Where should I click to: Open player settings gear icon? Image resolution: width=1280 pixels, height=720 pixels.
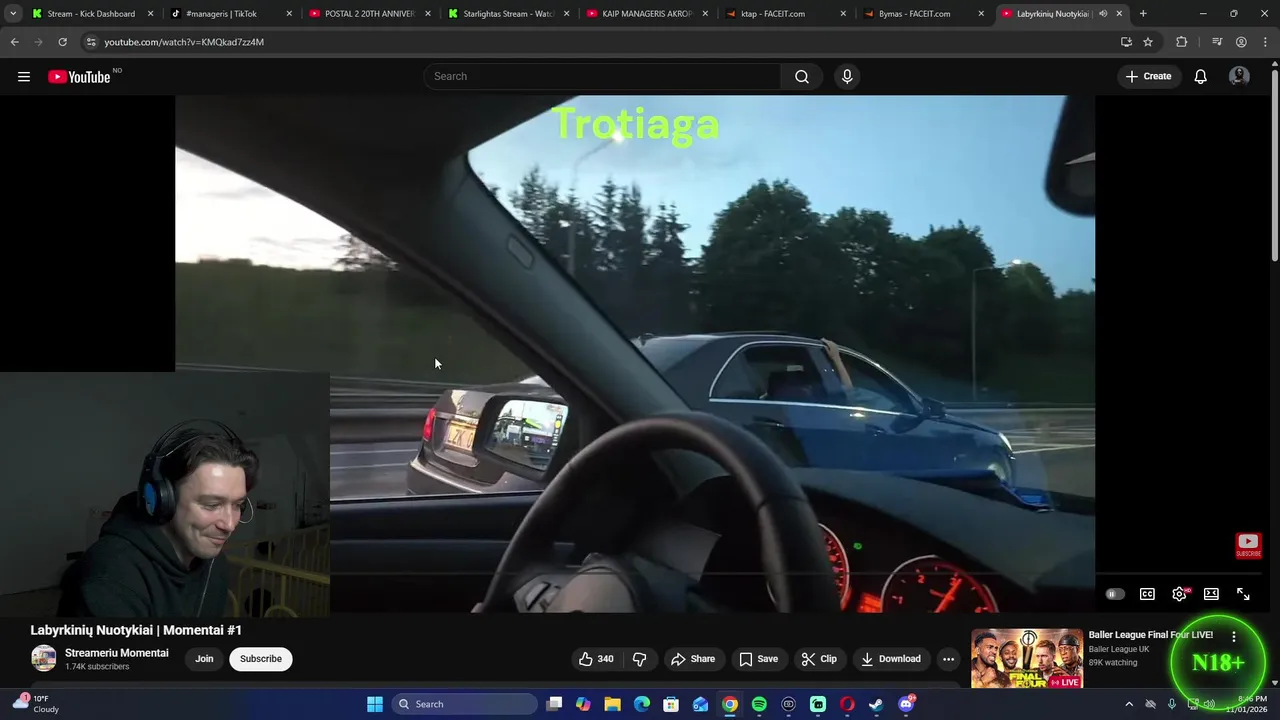coord(1179,594)
